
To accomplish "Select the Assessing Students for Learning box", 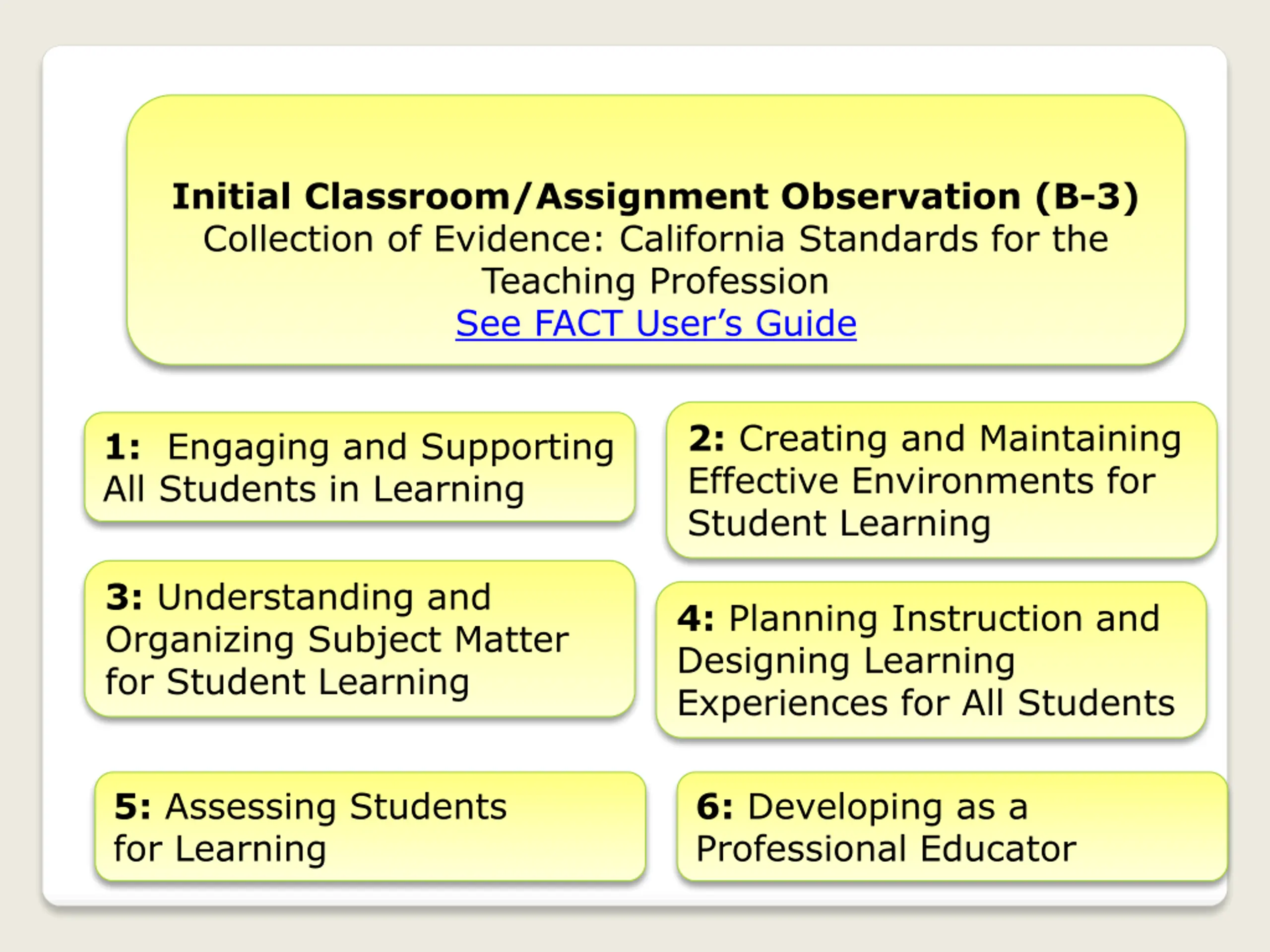I will [x=370, y=827].
